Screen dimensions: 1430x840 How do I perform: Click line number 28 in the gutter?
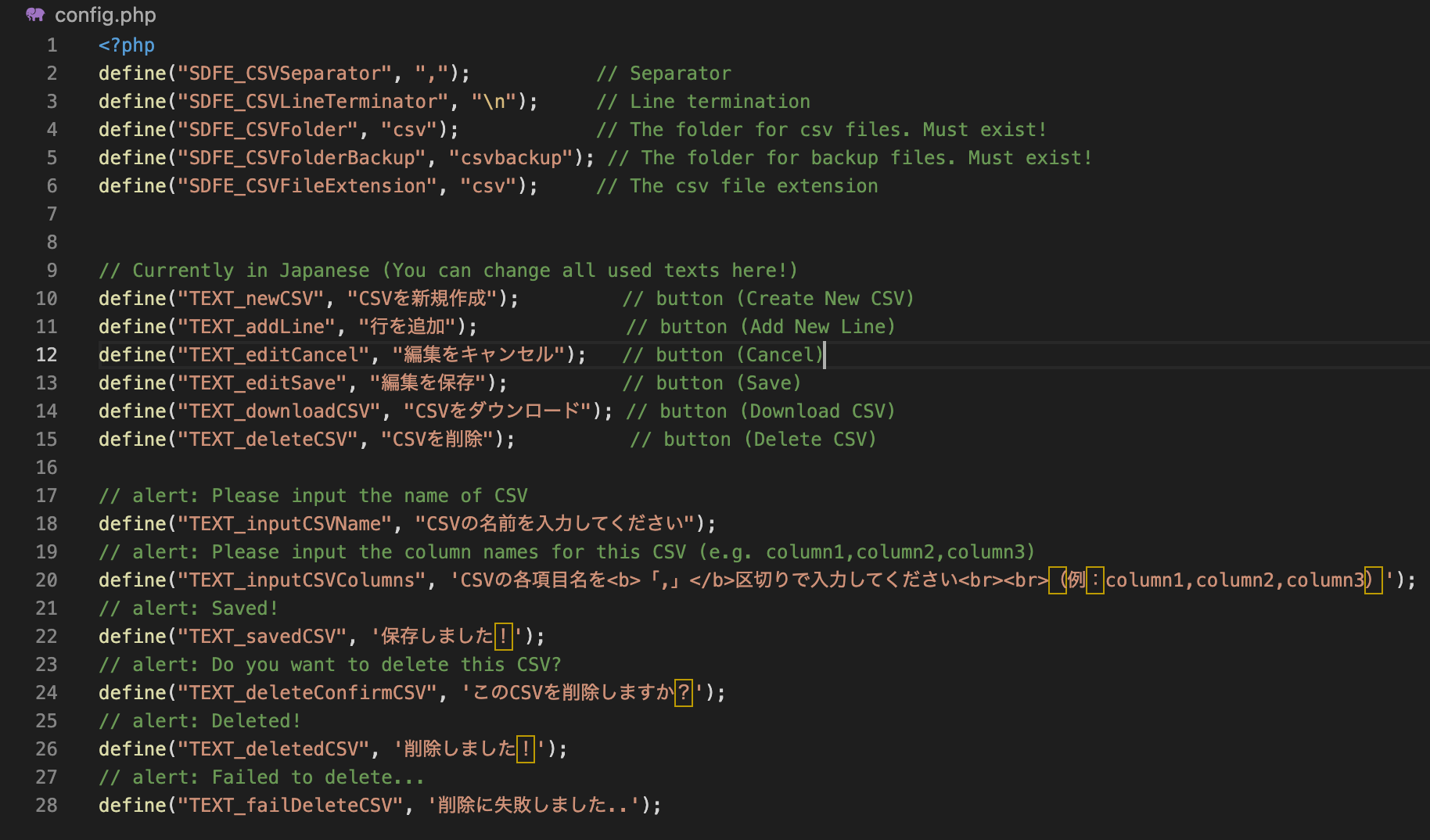(46, 806)
